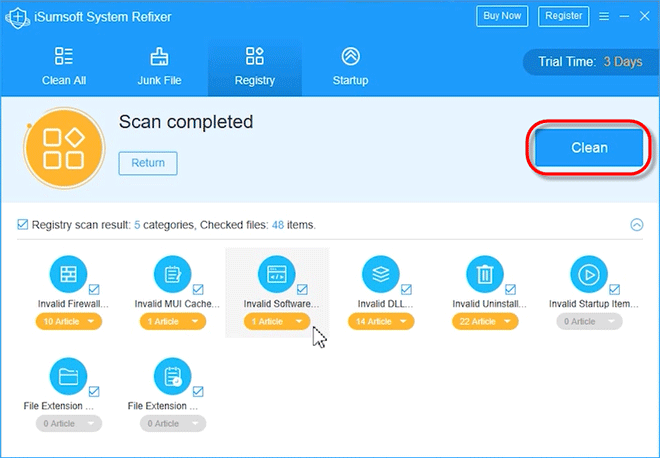Open the 14 Article dropdown

coord(381,322)
